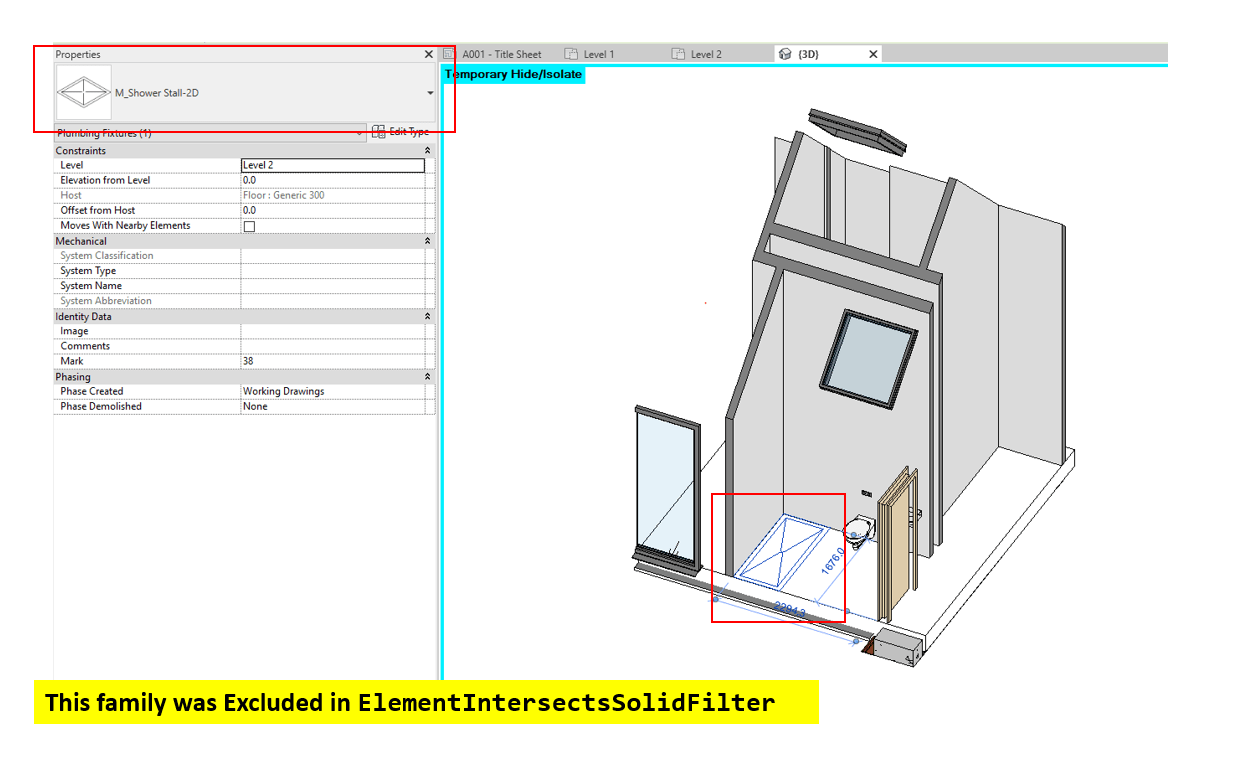
Task: Click the Edit Type button
Action: pyautogui.click(x=400, y=132)
